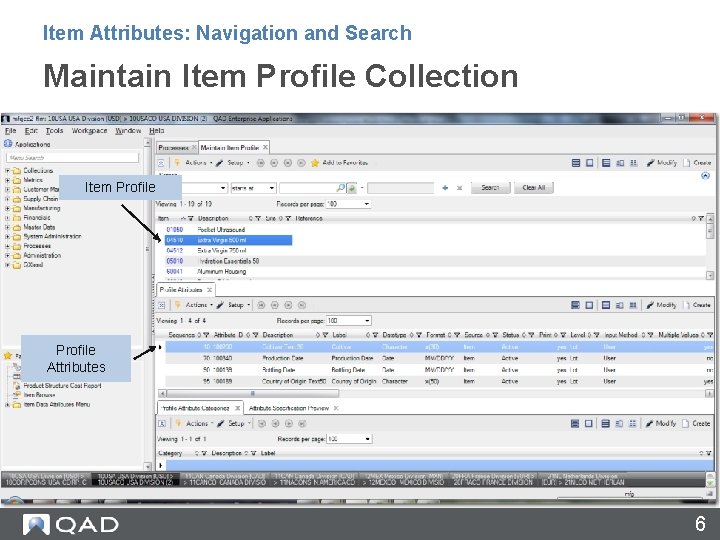Click the Modify pencil in Maintain Item Profile toolbar
The height and width of the screenshot is (540, 720).
662,163
